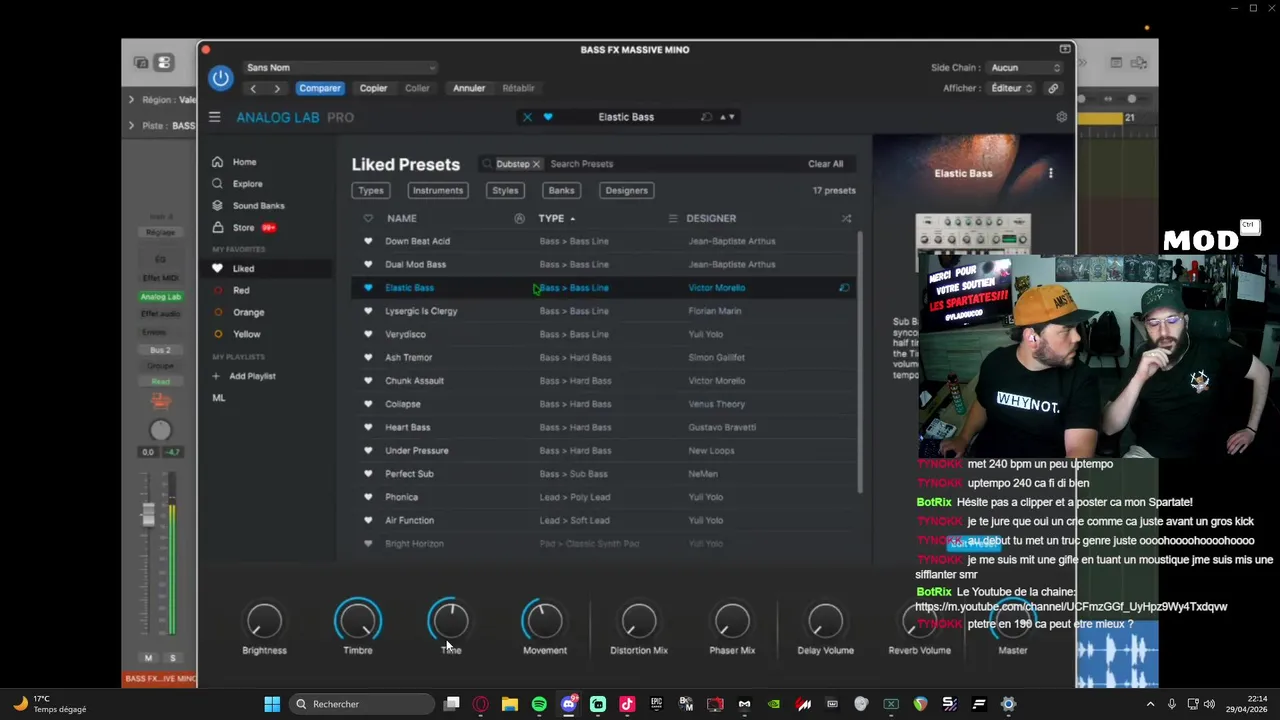Viewport: 1280px width, 720px height.
Task: Open the Designers filter
Action: coord(627,190)
